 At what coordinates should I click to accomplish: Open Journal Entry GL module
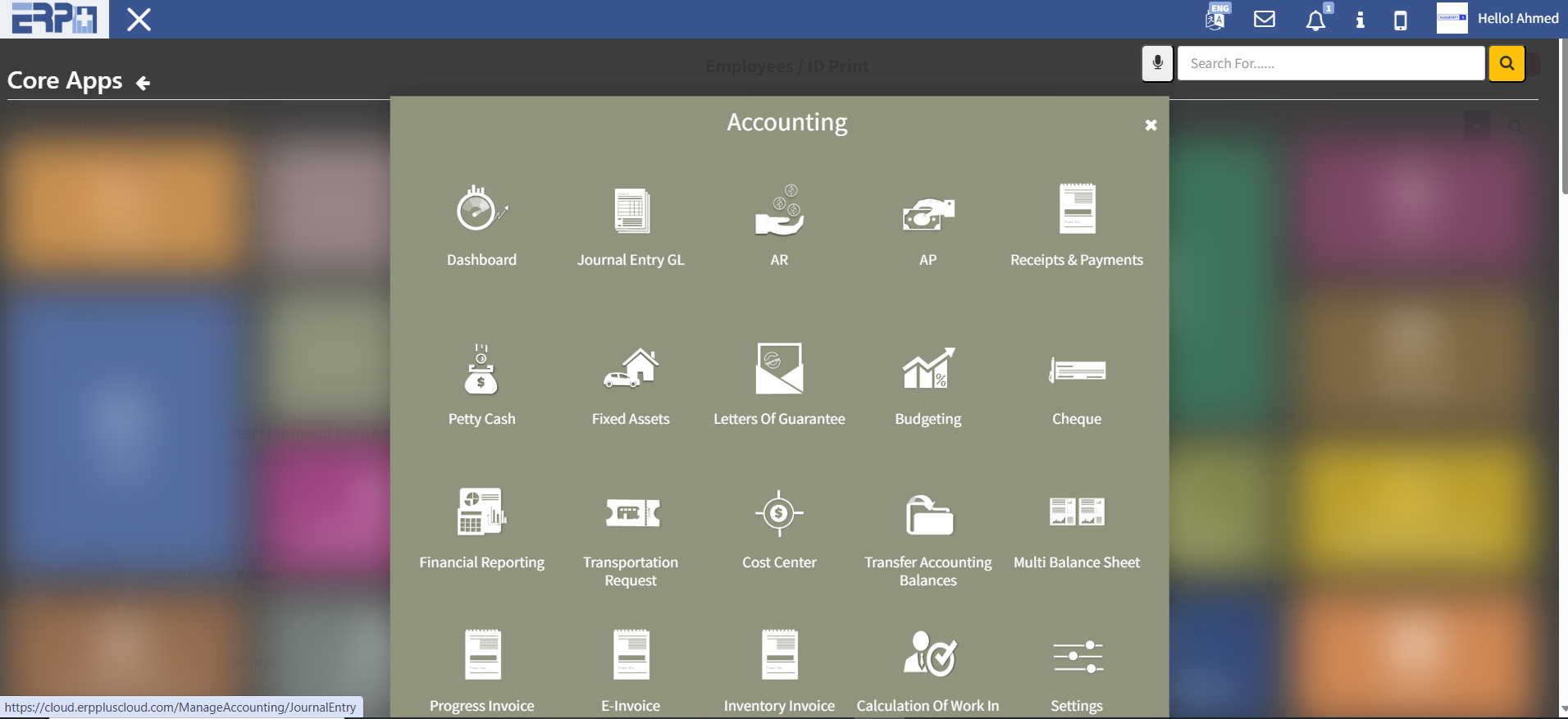coord(630,211)
